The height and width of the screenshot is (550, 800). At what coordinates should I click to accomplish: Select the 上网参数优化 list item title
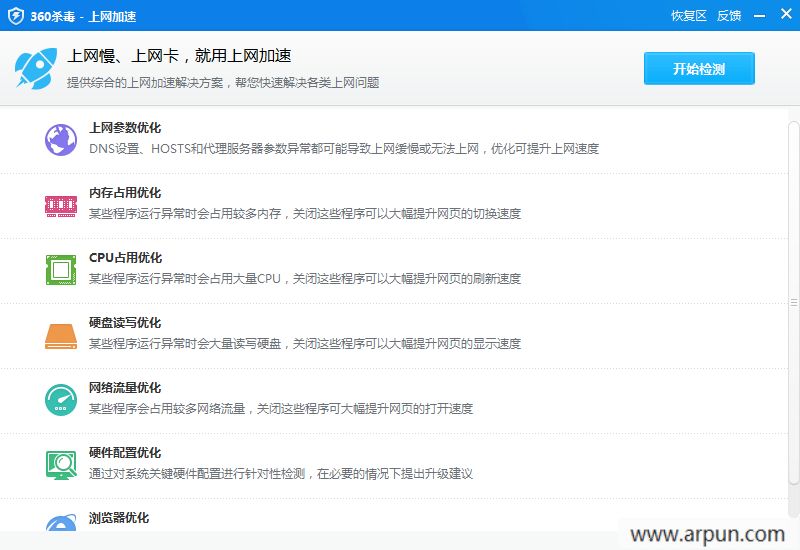125,128
